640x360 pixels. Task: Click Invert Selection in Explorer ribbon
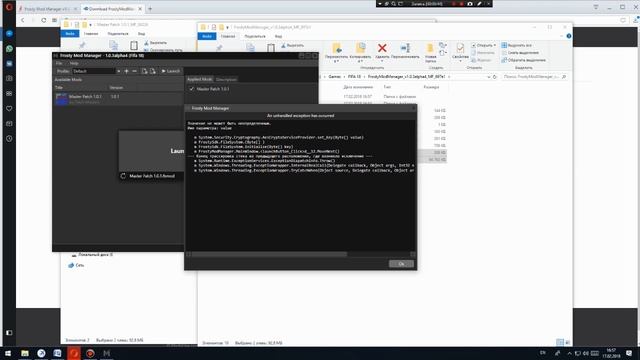pos(524,60)
